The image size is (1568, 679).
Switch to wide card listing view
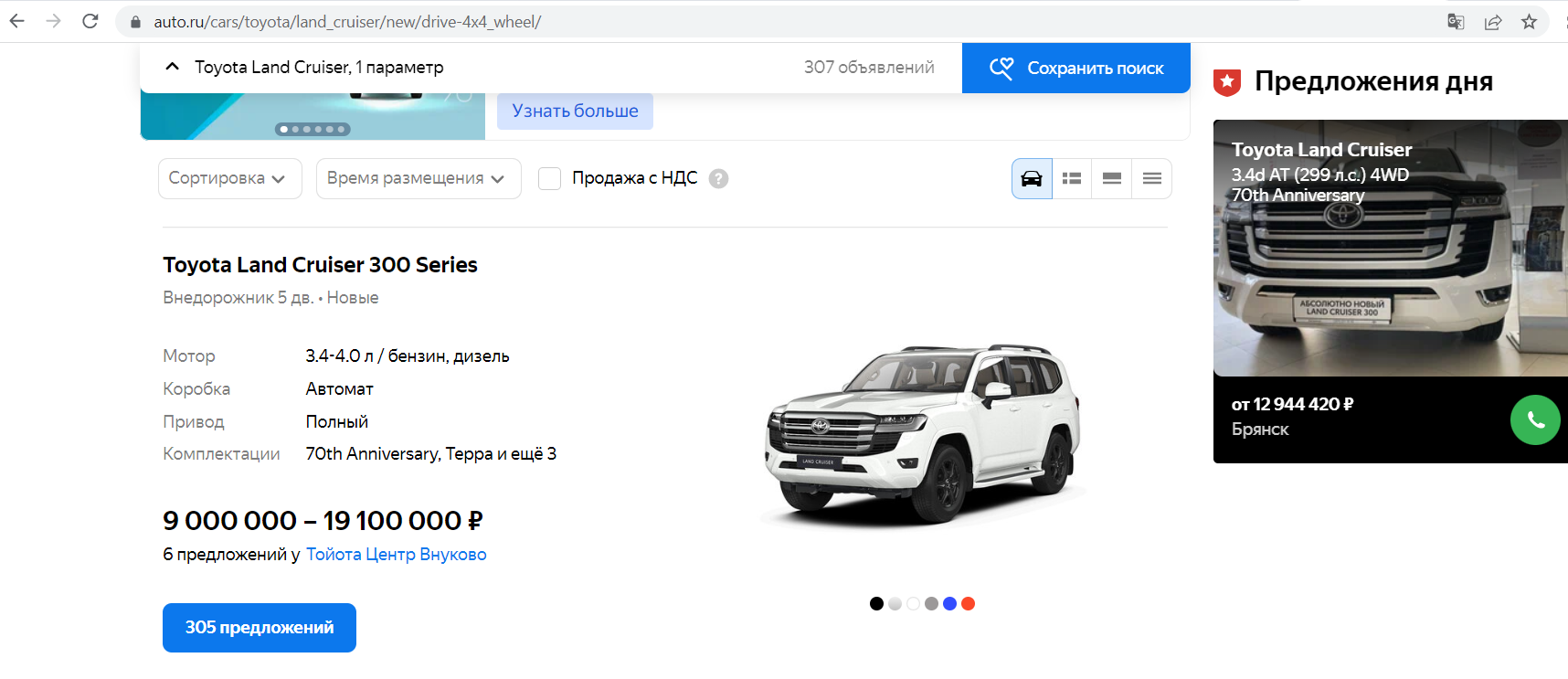pos(1112,178)
